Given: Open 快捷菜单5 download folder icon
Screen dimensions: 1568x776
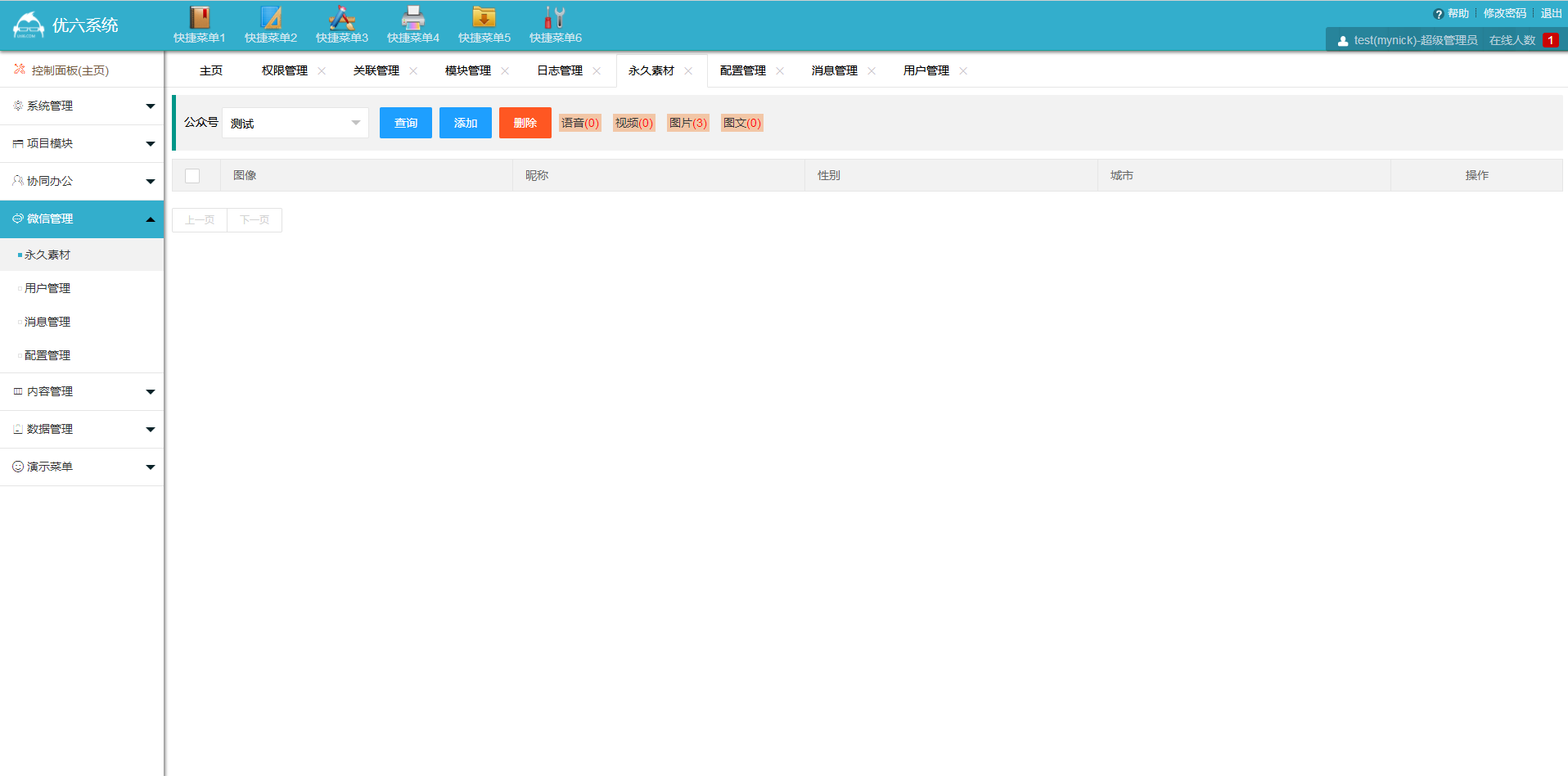Looking at the screenshot, I should click(484, 17).
